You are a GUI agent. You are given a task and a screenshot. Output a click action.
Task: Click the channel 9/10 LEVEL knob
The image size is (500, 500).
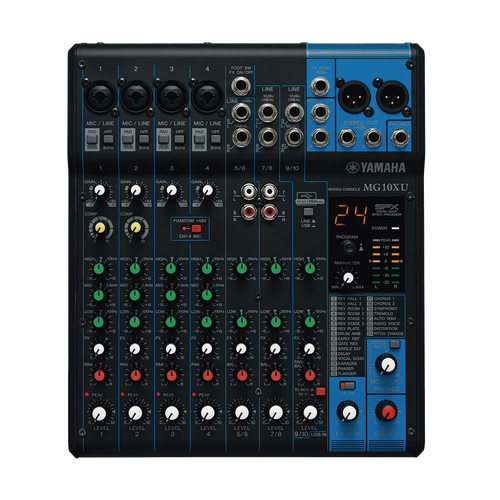[310, 413]
